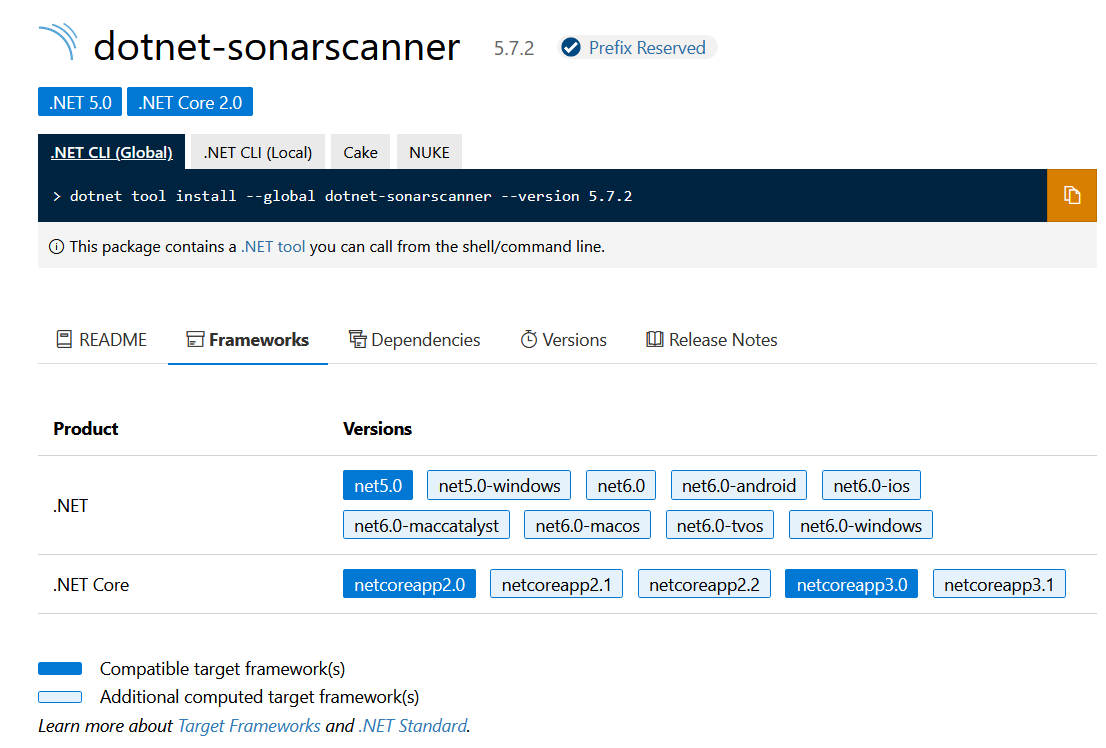Click the net6.0 framework badge
The width and height of the screenshot is (1106, 748).
tap(621, 485)
